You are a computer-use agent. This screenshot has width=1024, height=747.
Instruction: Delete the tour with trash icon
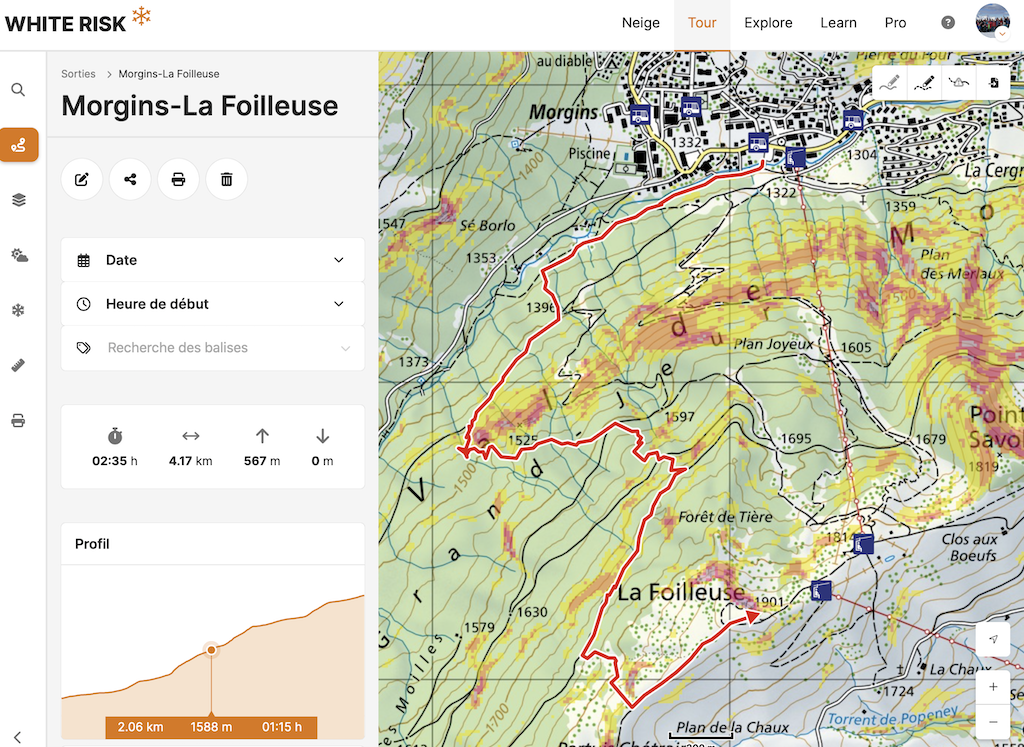coord(227,180)
